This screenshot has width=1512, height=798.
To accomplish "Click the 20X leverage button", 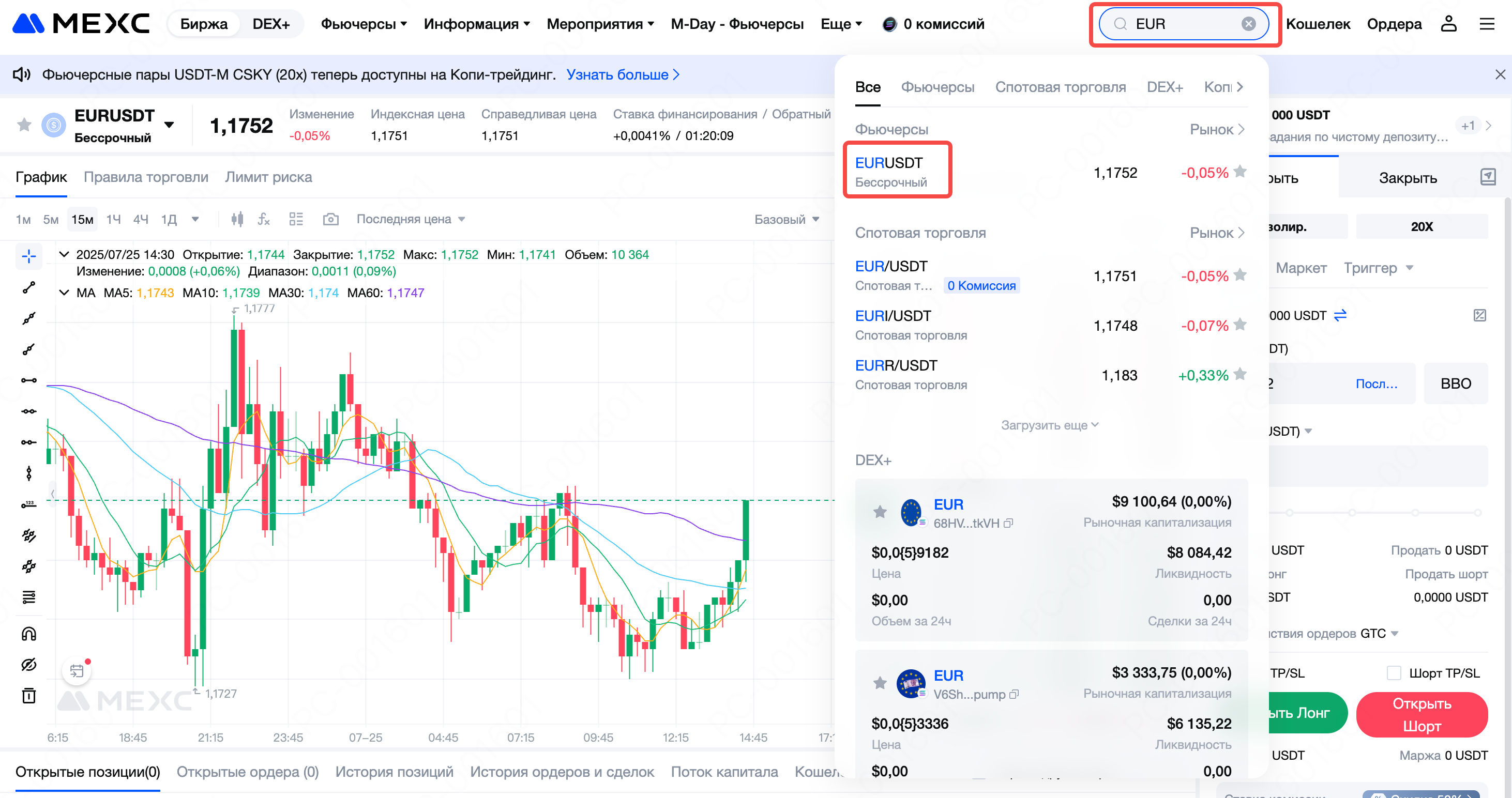I will click(x=1422, y=226).
